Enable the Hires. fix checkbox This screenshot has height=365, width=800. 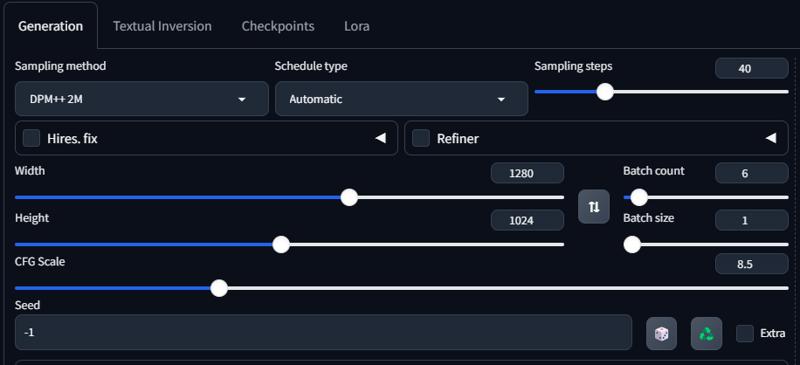click(32, 138)
